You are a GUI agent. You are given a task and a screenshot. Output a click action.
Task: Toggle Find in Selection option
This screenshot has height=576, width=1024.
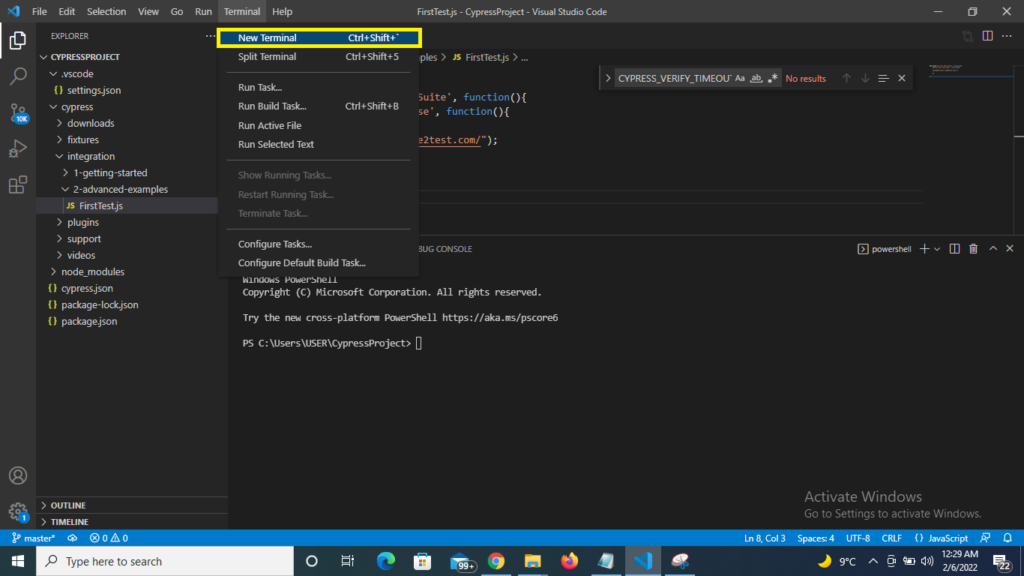coord(884,78)
